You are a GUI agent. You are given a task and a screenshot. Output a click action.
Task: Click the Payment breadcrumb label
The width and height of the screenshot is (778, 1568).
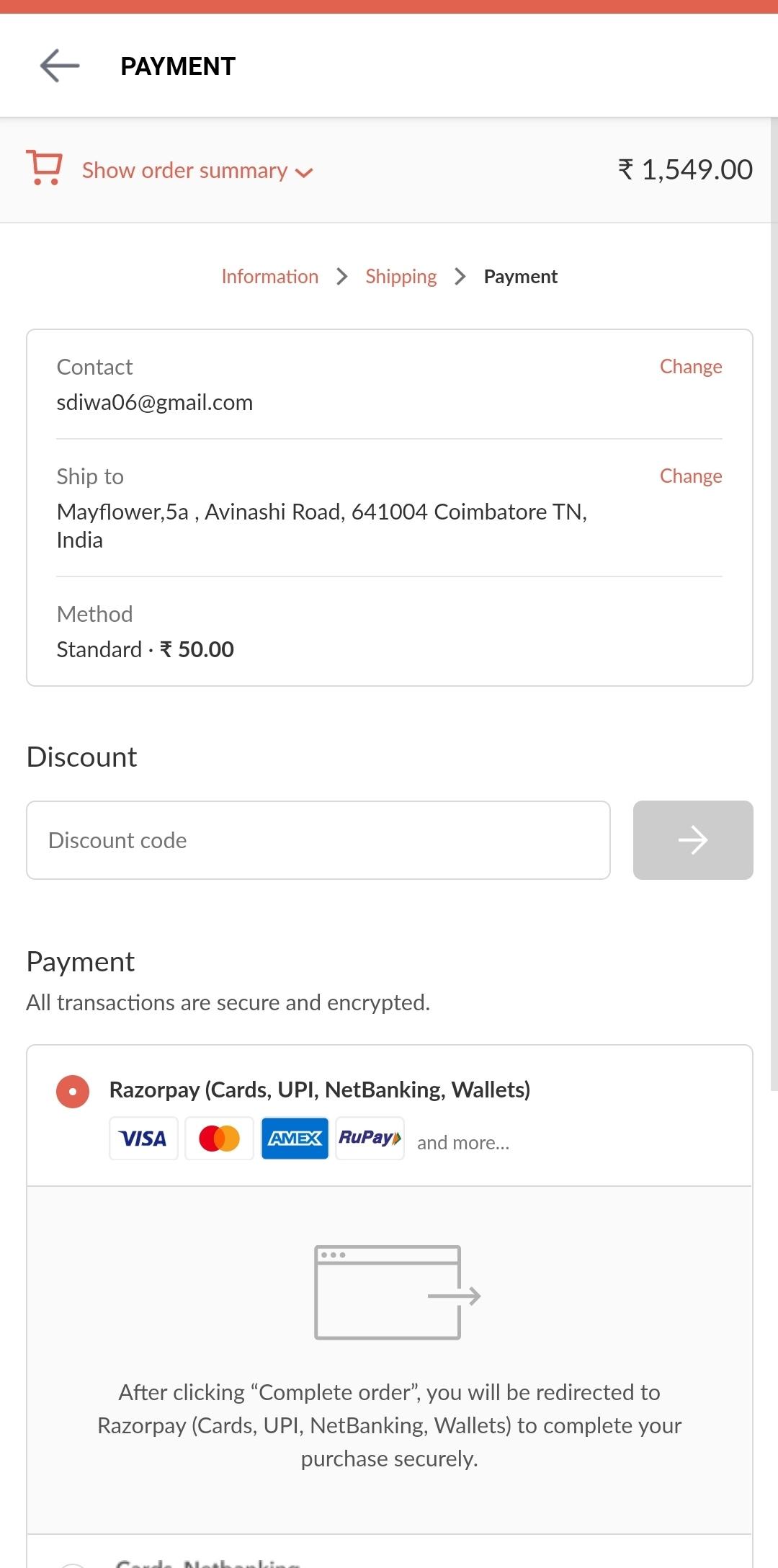pos(521,277)
